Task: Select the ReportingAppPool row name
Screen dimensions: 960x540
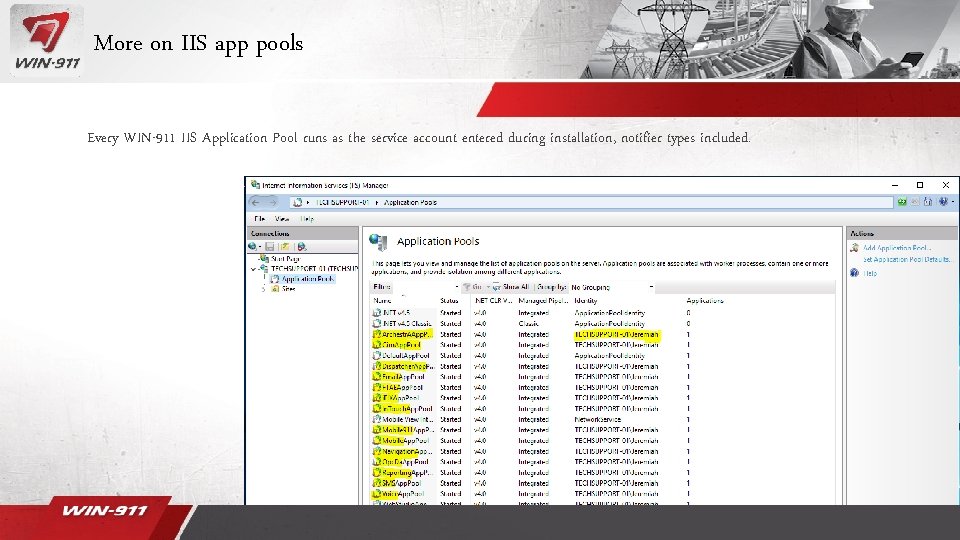Action: [407, 473]
